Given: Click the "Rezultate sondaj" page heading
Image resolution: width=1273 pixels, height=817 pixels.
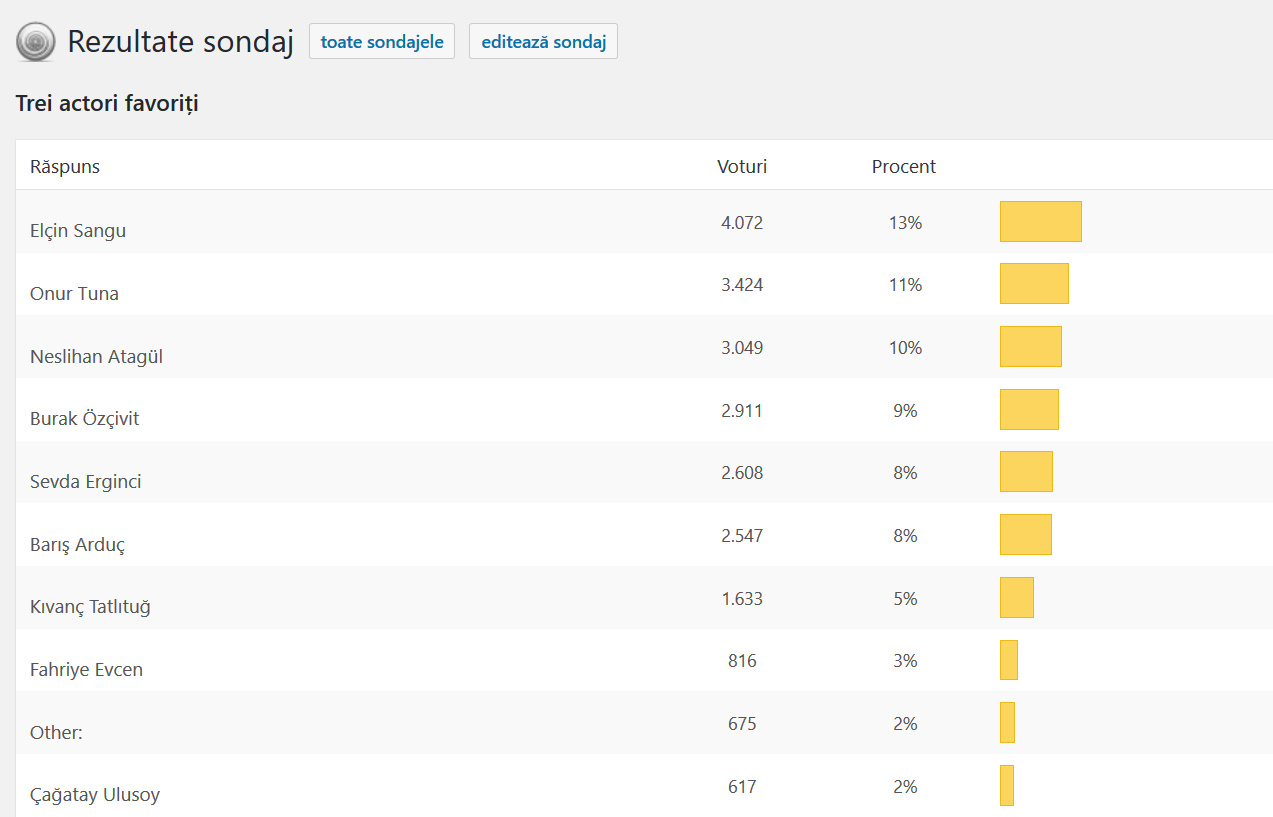Looking at the screenshot, I should (180, 42).
